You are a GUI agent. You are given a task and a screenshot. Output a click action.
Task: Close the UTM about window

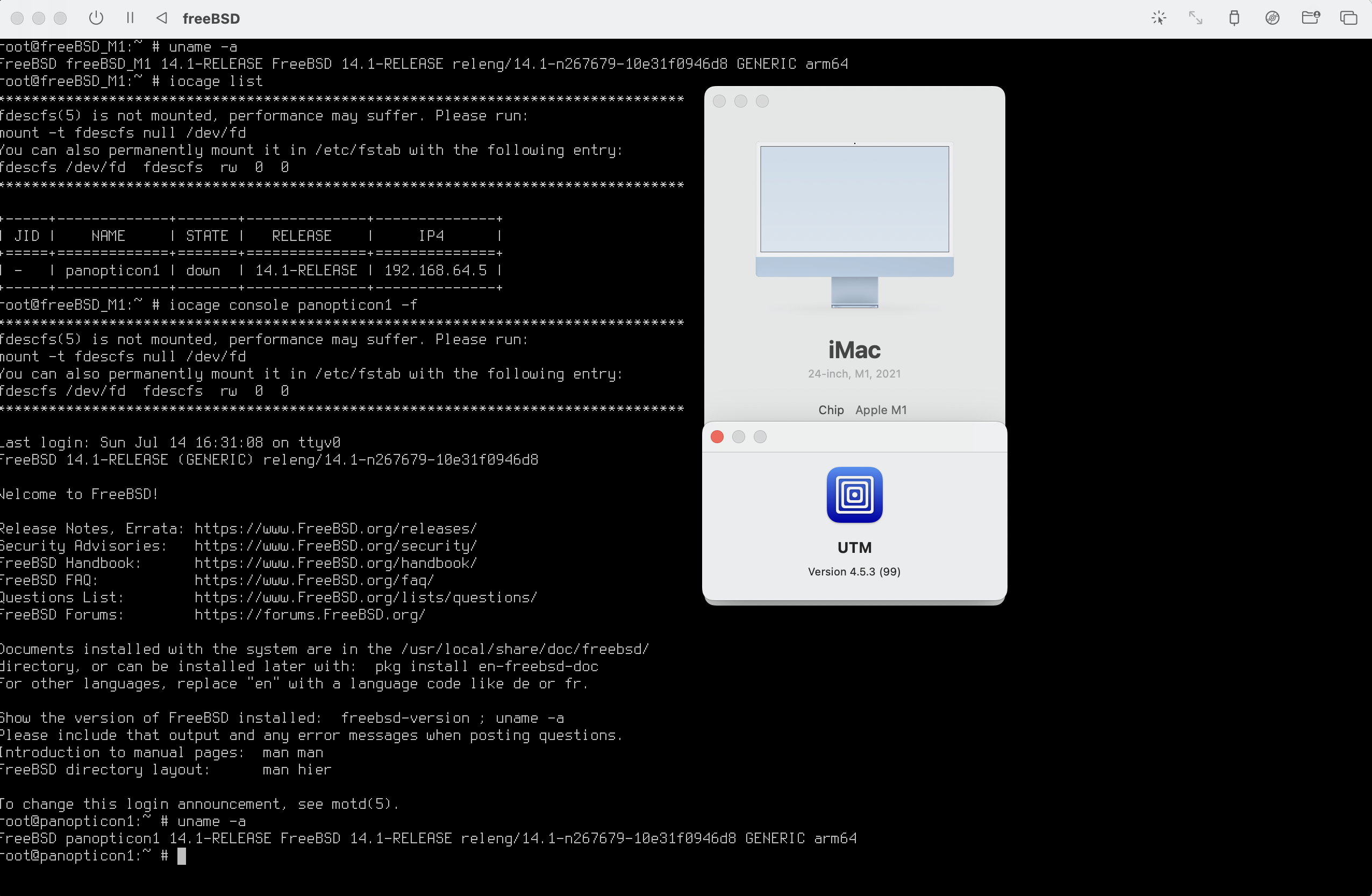point(717,437)
